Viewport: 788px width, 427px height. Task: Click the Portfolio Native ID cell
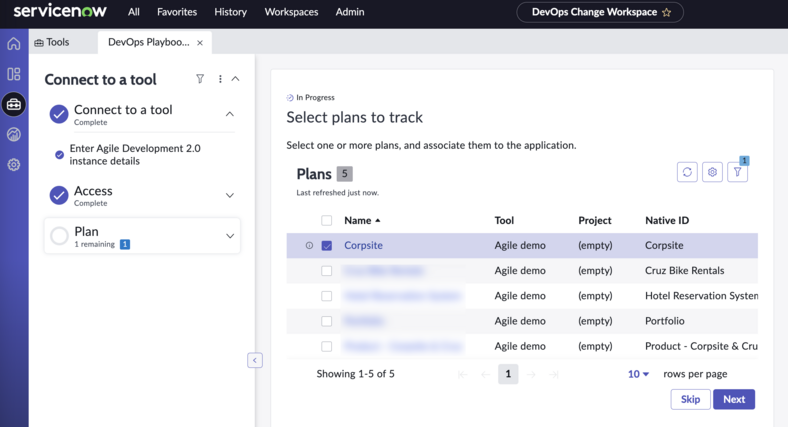point(664,321)
